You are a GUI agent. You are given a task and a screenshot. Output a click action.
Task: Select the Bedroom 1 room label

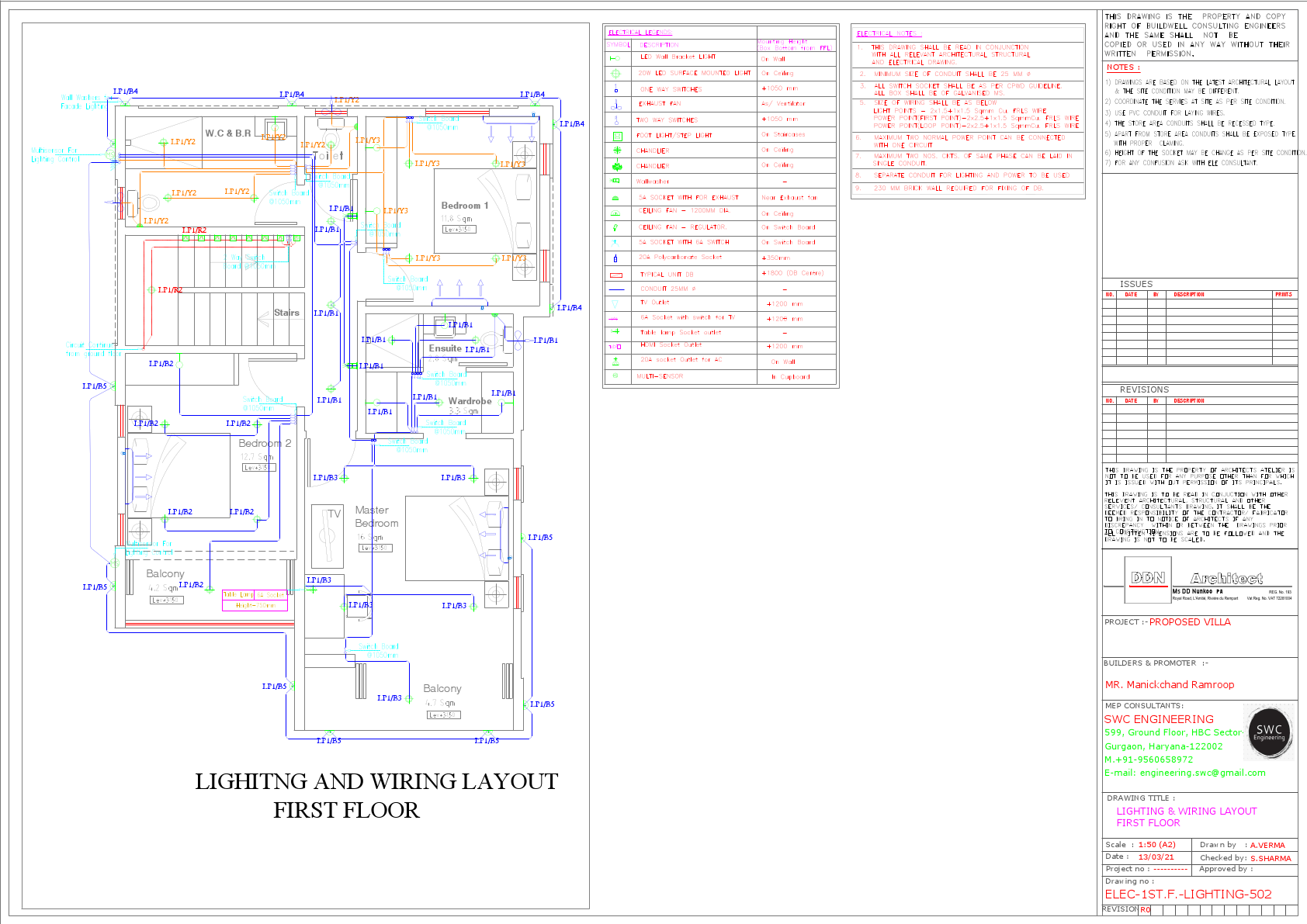pos(466,205)
